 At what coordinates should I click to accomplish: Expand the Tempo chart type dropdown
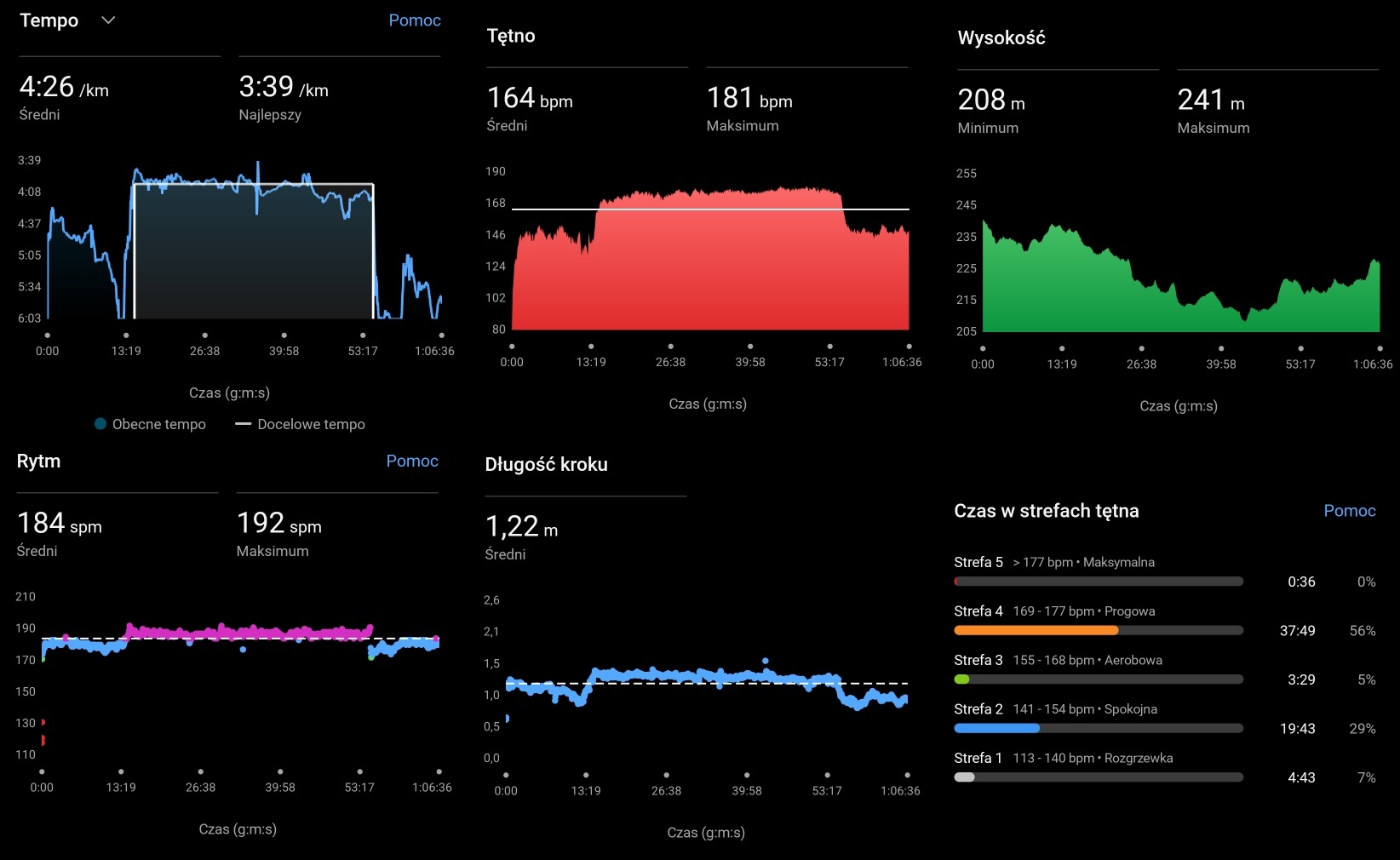pyautogui.click(x=108, y=20)
